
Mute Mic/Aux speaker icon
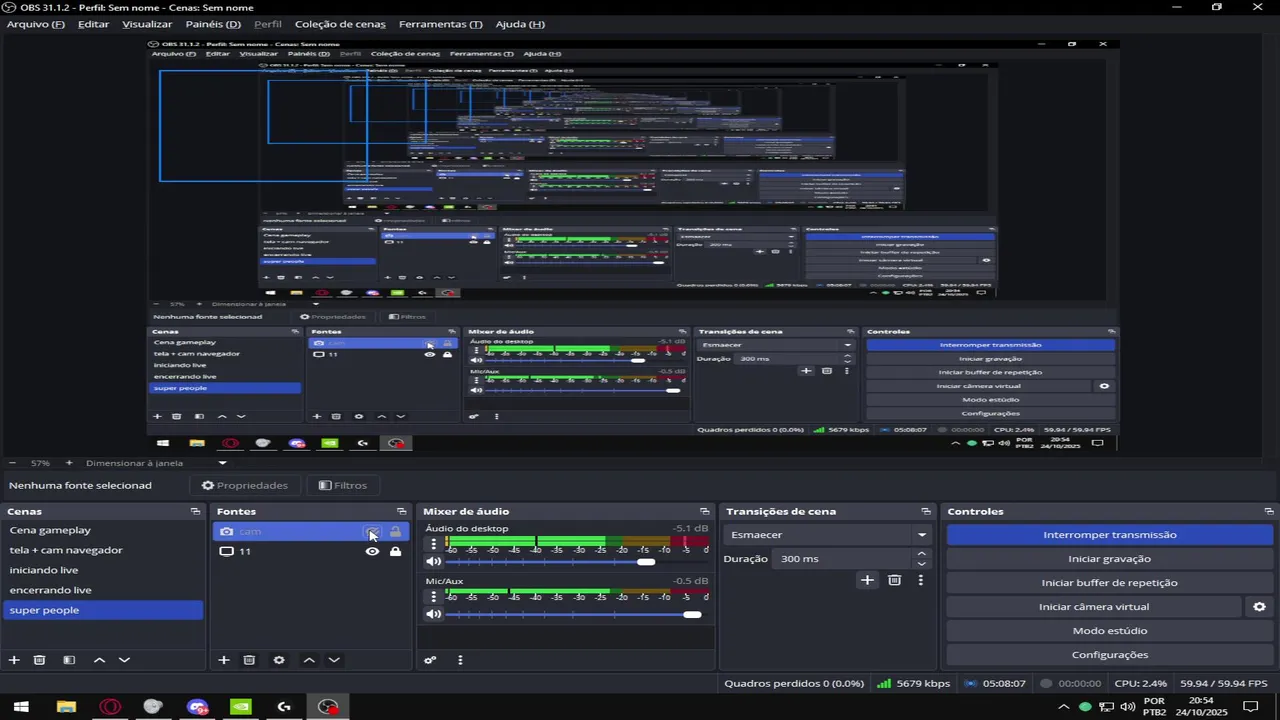[433, 614]
